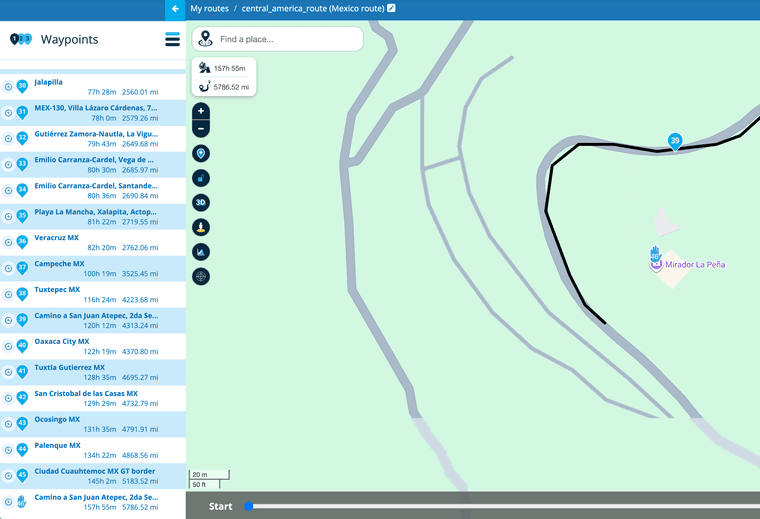Click the route timeline slider handle
The height and width of the screenshot is (519, 760).
[x=249, y=506]
